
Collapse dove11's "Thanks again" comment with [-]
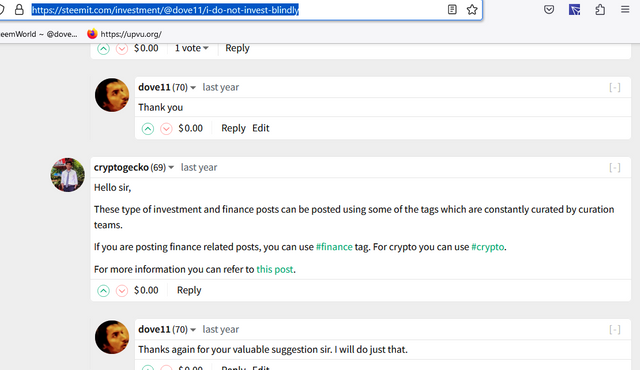615,329
